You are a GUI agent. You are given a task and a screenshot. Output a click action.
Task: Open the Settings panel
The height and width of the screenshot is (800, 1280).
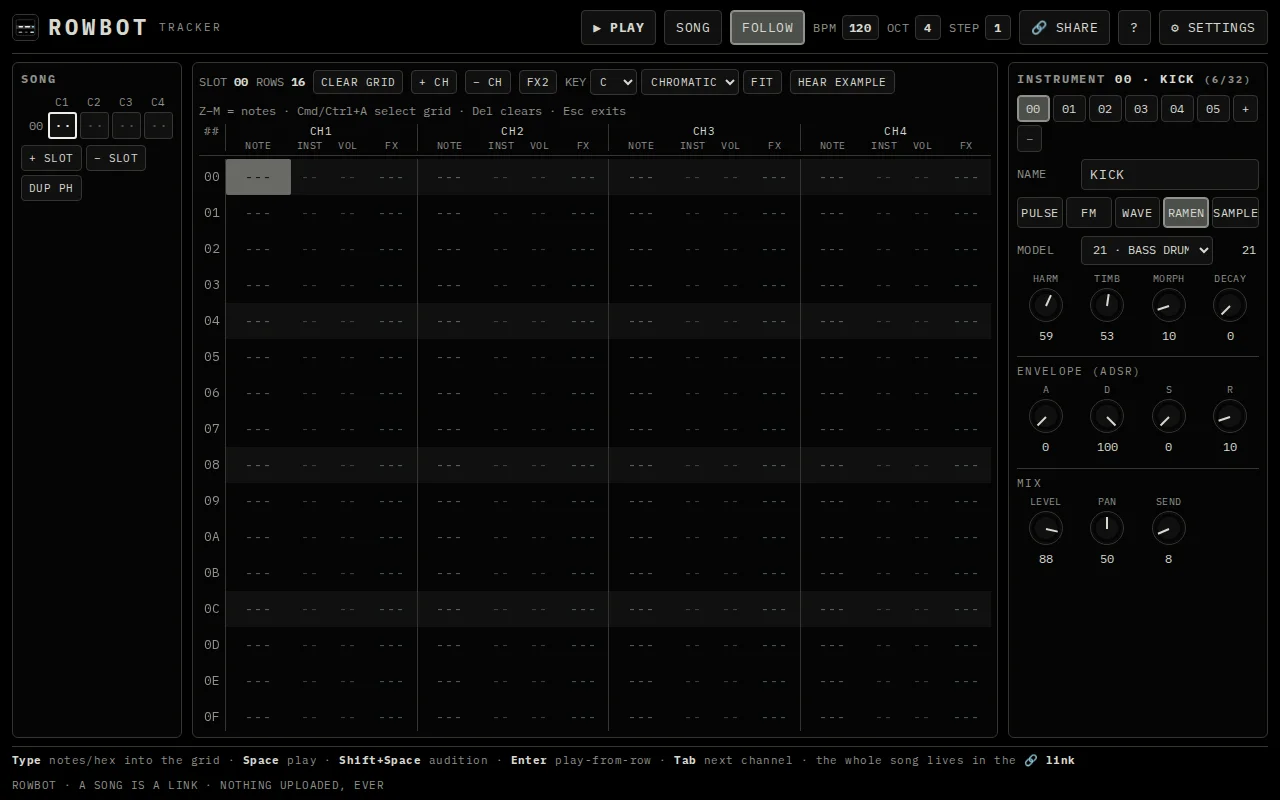pyautogui.click(x=1213, y=28)
